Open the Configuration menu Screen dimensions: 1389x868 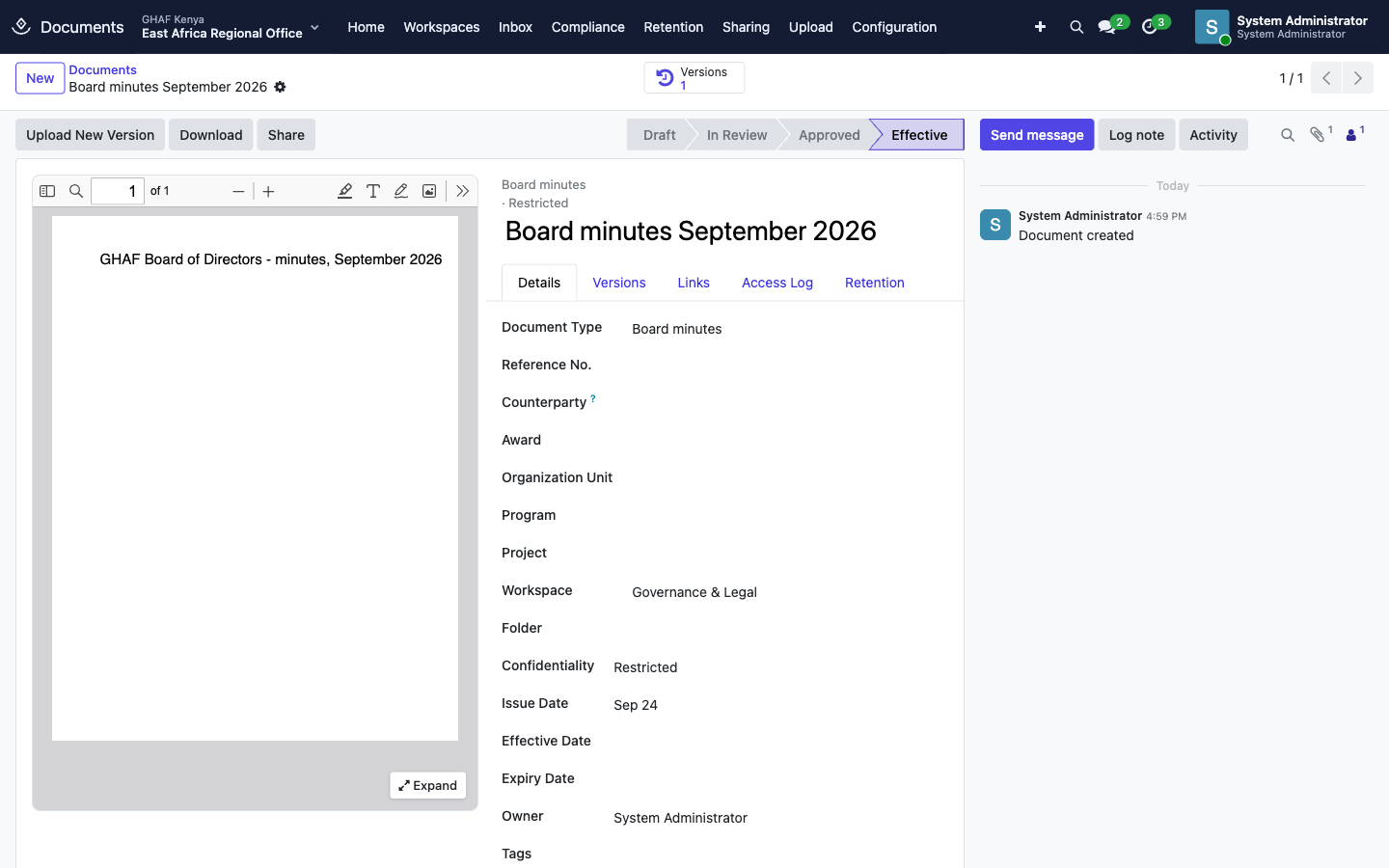pyautogui.click(x=894, y=27)
